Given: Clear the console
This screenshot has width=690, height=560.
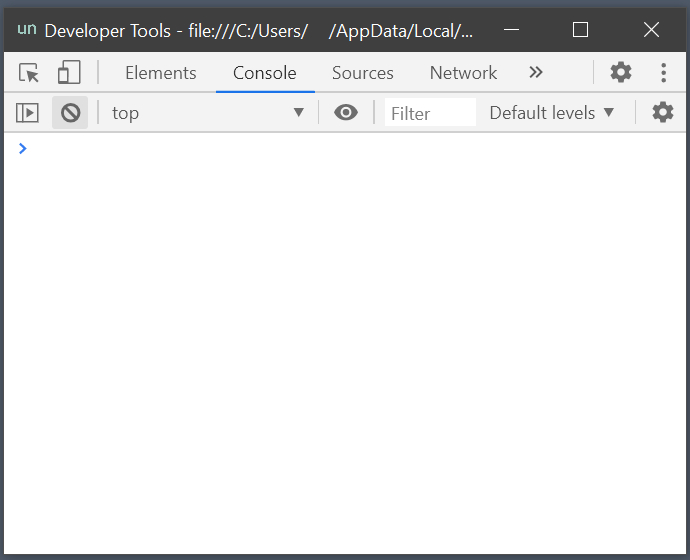Looking at the screenshot, I should point(70,113).
